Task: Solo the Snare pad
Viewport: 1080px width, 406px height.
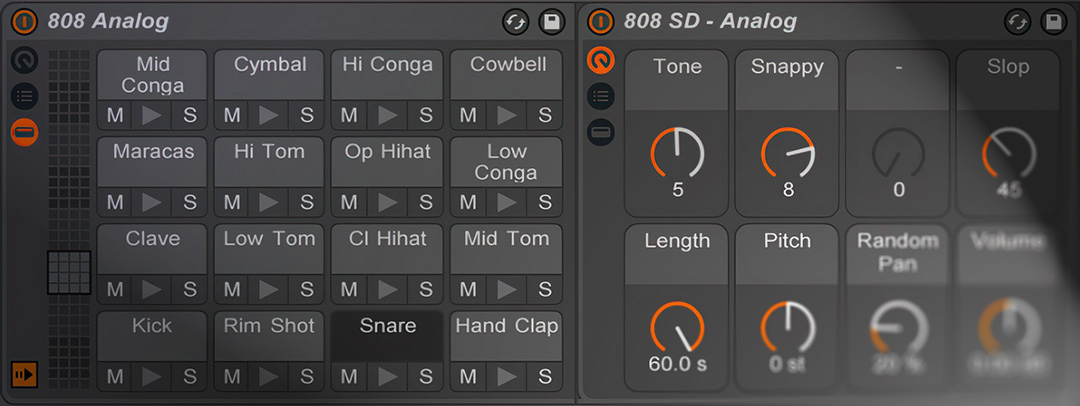Action: click(426, 377)
